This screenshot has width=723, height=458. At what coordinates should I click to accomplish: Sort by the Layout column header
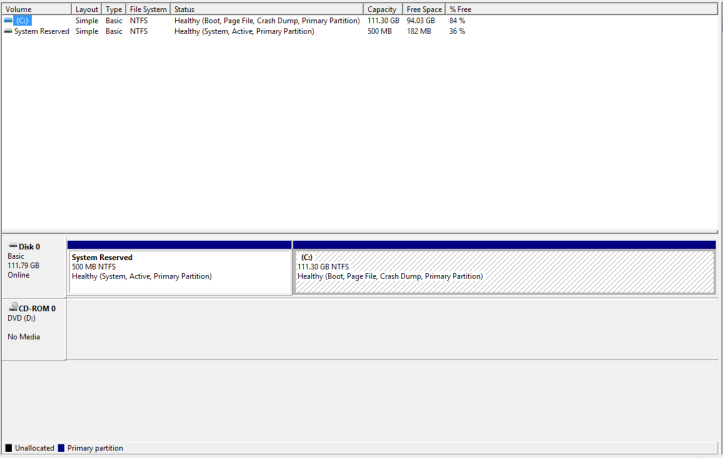point(87,9)
